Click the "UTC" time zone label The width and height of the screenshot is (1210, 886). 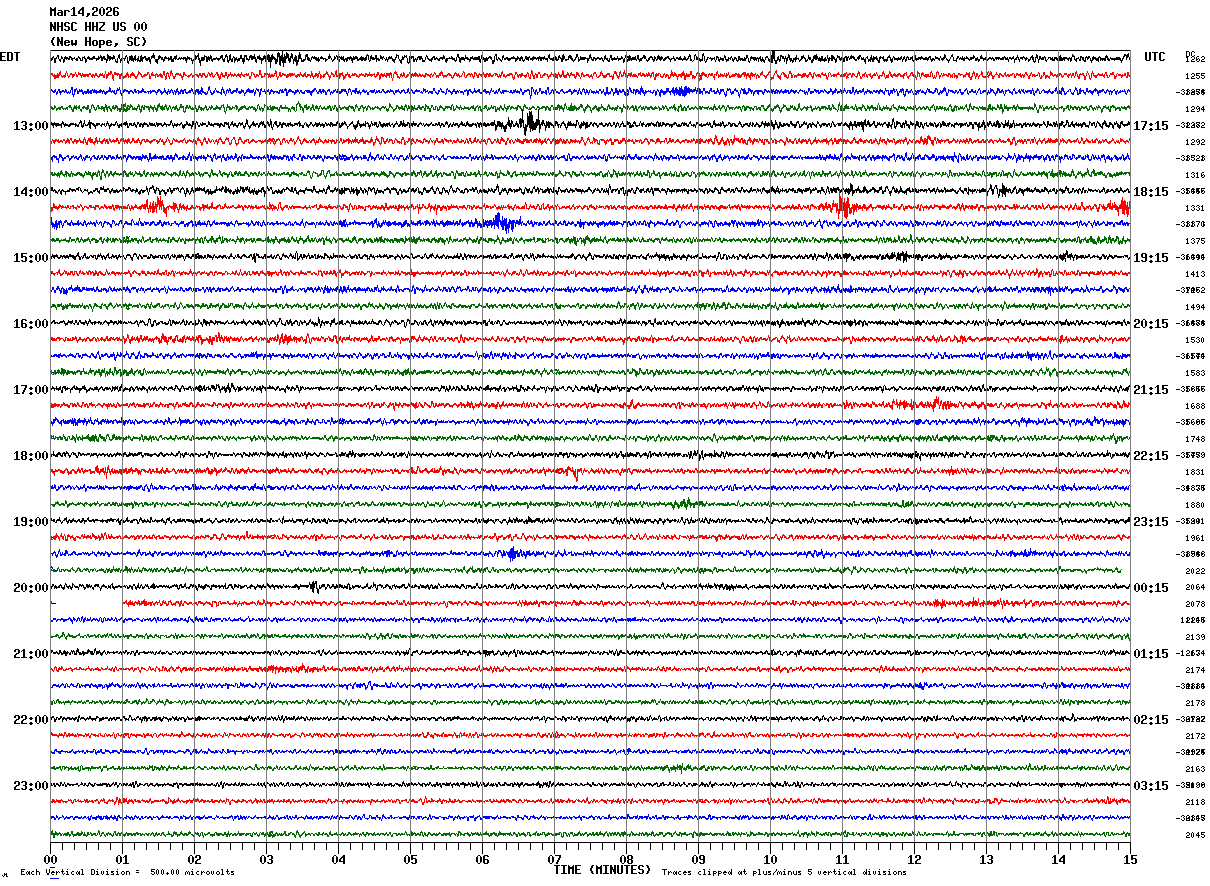click(1155, 57)
